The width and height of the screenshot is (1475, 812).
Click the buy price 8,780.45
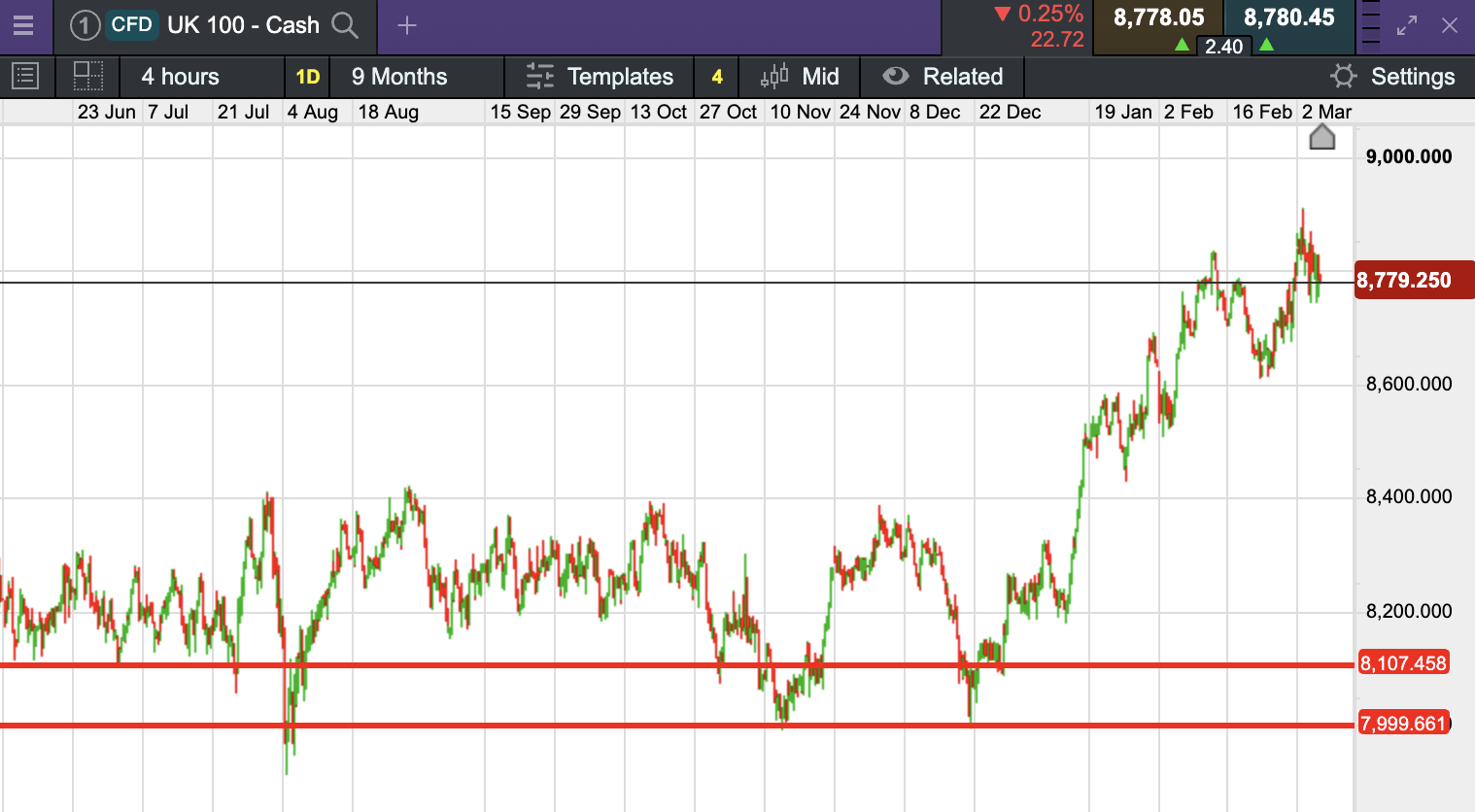tap(1289, 17)
